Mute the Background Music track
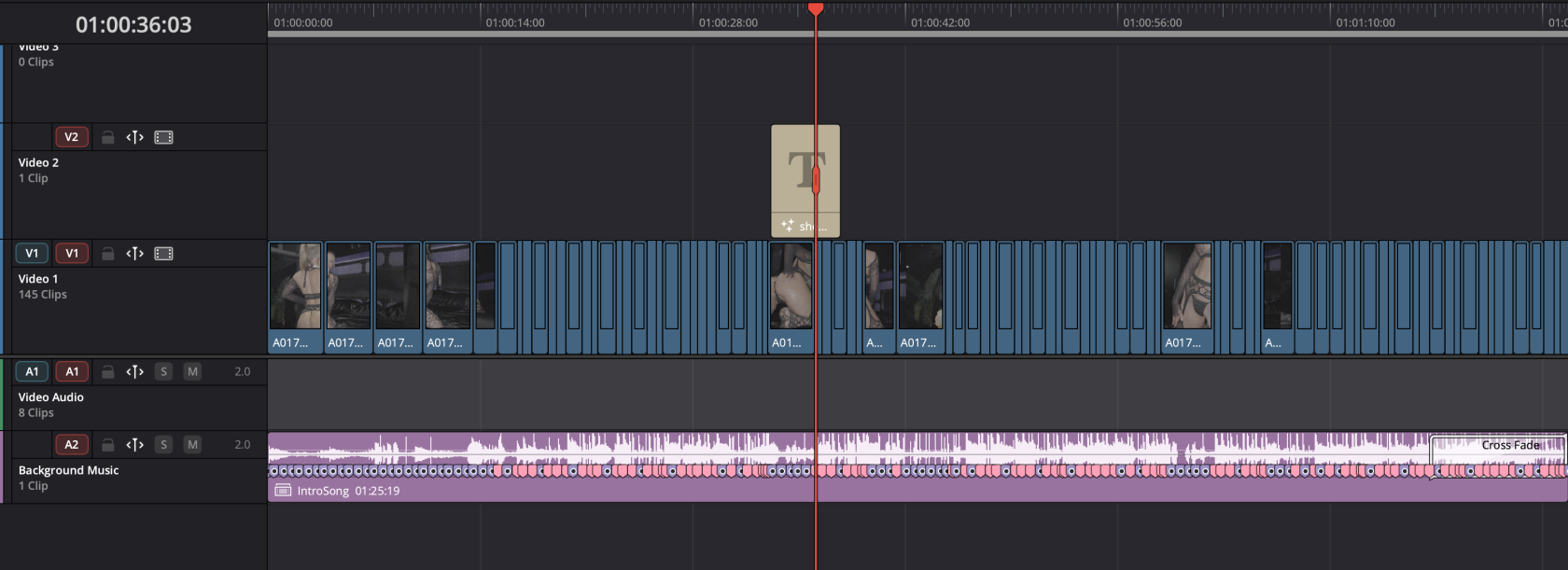The height and width of the screenshot is (570, 1568). coord(192,445)
